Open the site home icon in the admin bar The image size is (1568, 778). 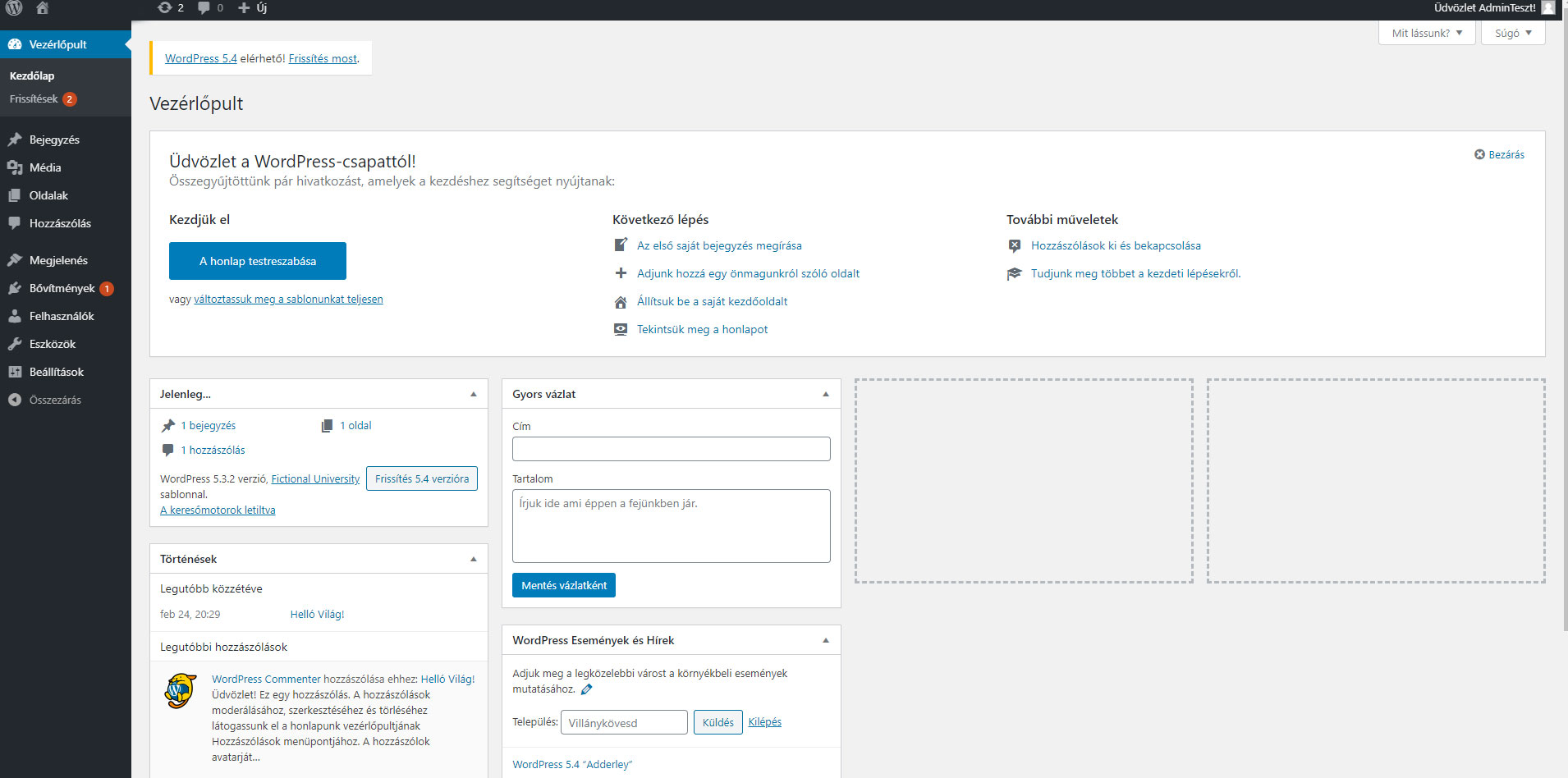point(43,8)
